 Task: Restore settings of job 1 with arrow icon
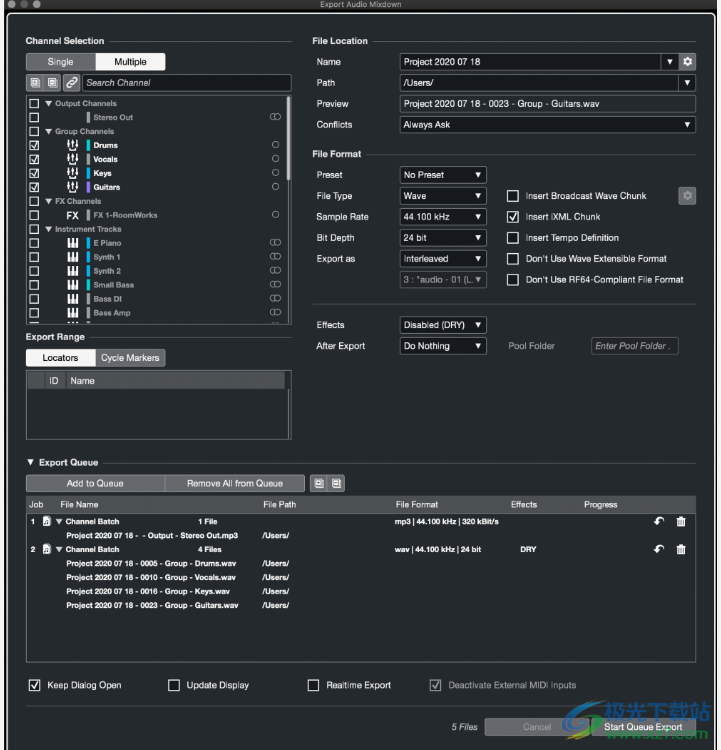659,521
